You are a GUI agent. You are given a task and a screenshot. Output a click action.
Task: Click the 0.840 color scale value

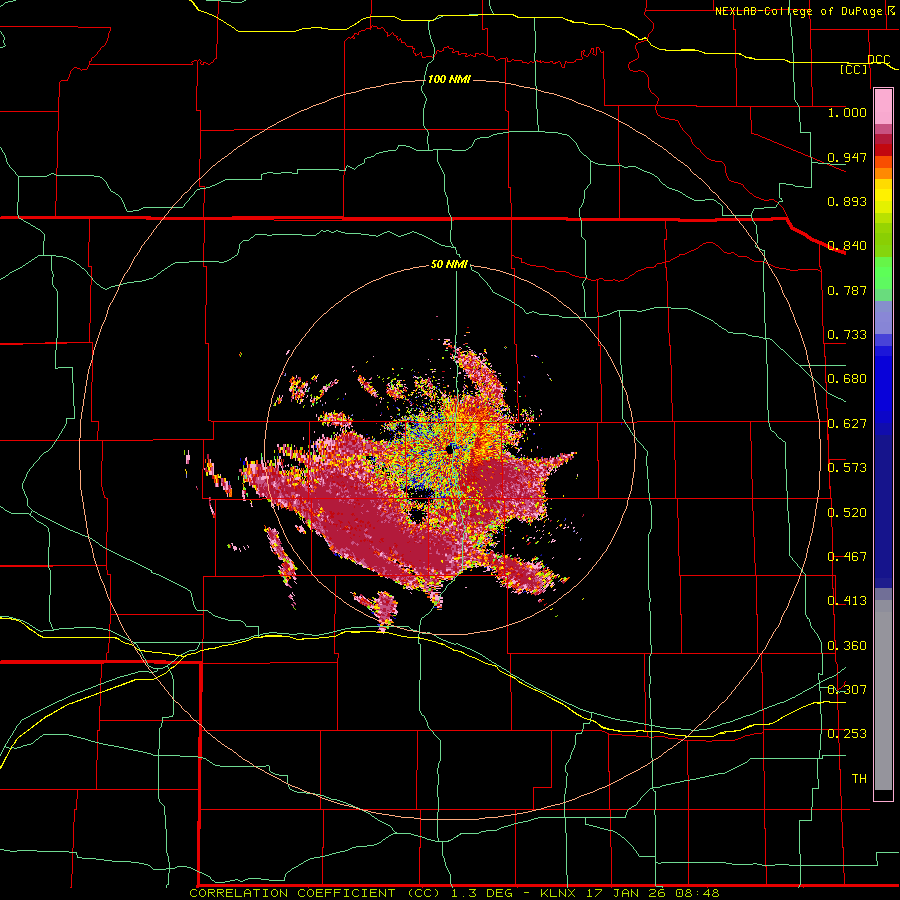[847, 246]
